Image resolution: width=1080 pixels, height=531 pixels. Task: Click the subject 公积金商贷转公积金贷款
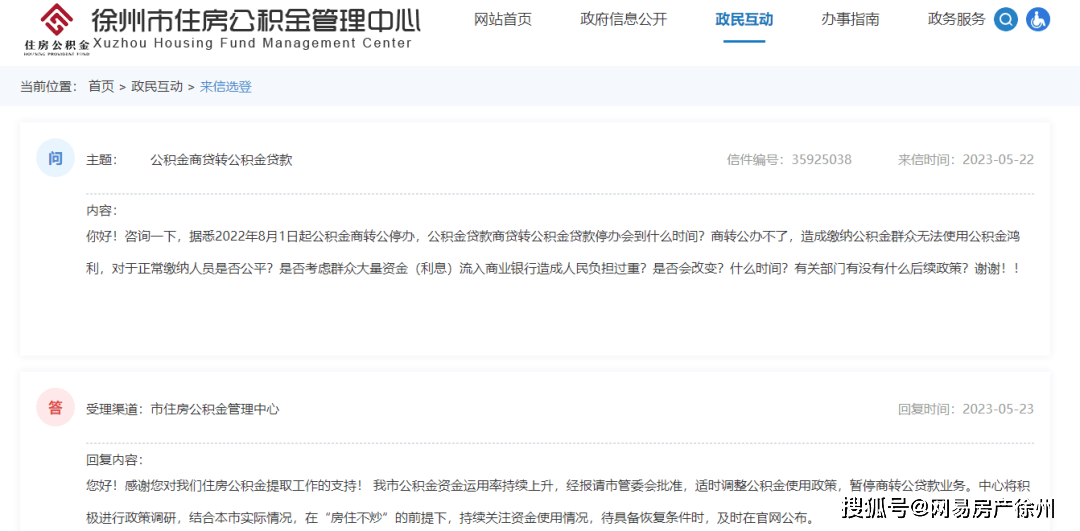[x=221, y=160]
